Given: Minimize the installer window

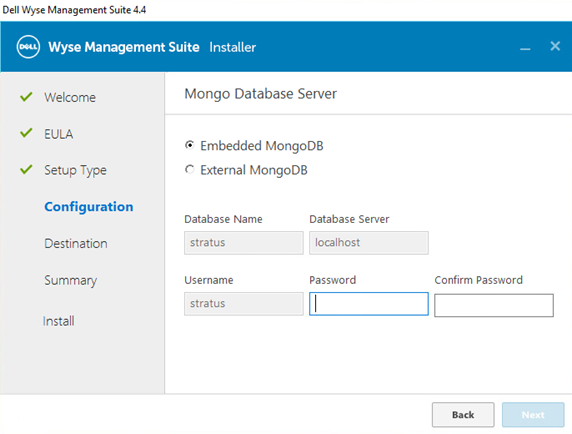Looking at the screenshot, I should (x=525, y=49).
